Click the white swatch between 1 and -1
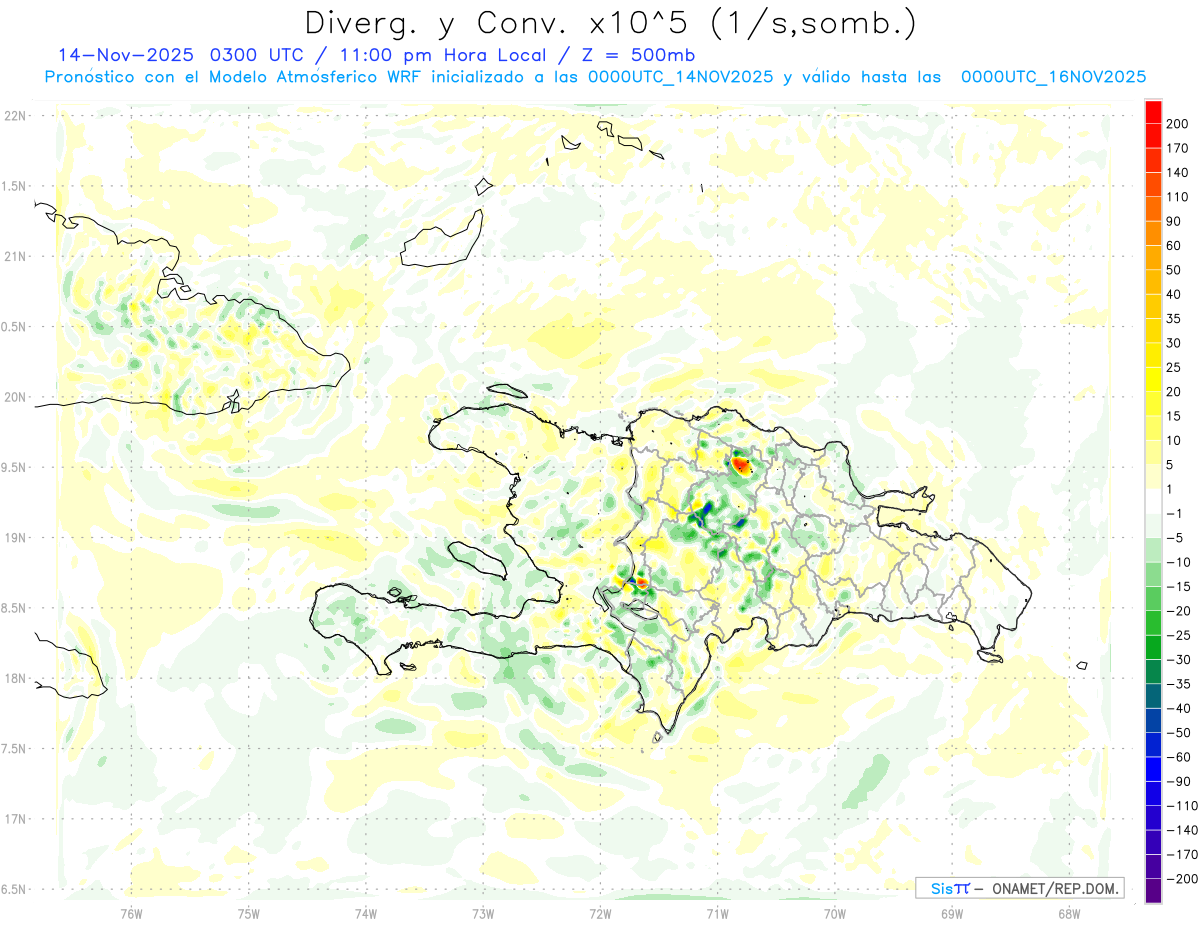1200x927 pixels. point(1153,501)
